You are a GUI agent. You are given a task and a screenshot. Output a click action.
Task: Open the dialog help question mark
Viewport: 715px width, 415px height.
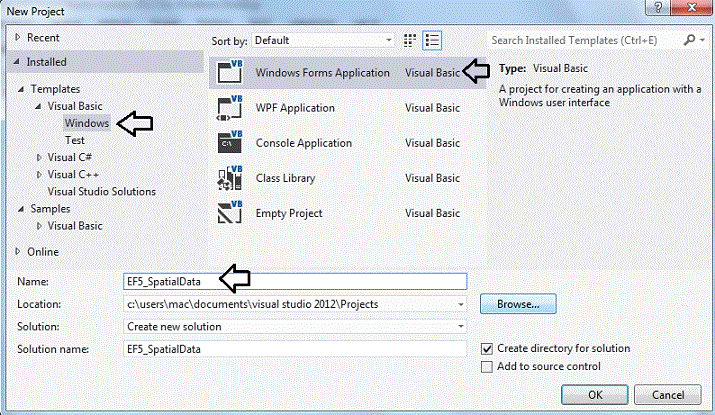pyautogui.click(x=658, y=7)
